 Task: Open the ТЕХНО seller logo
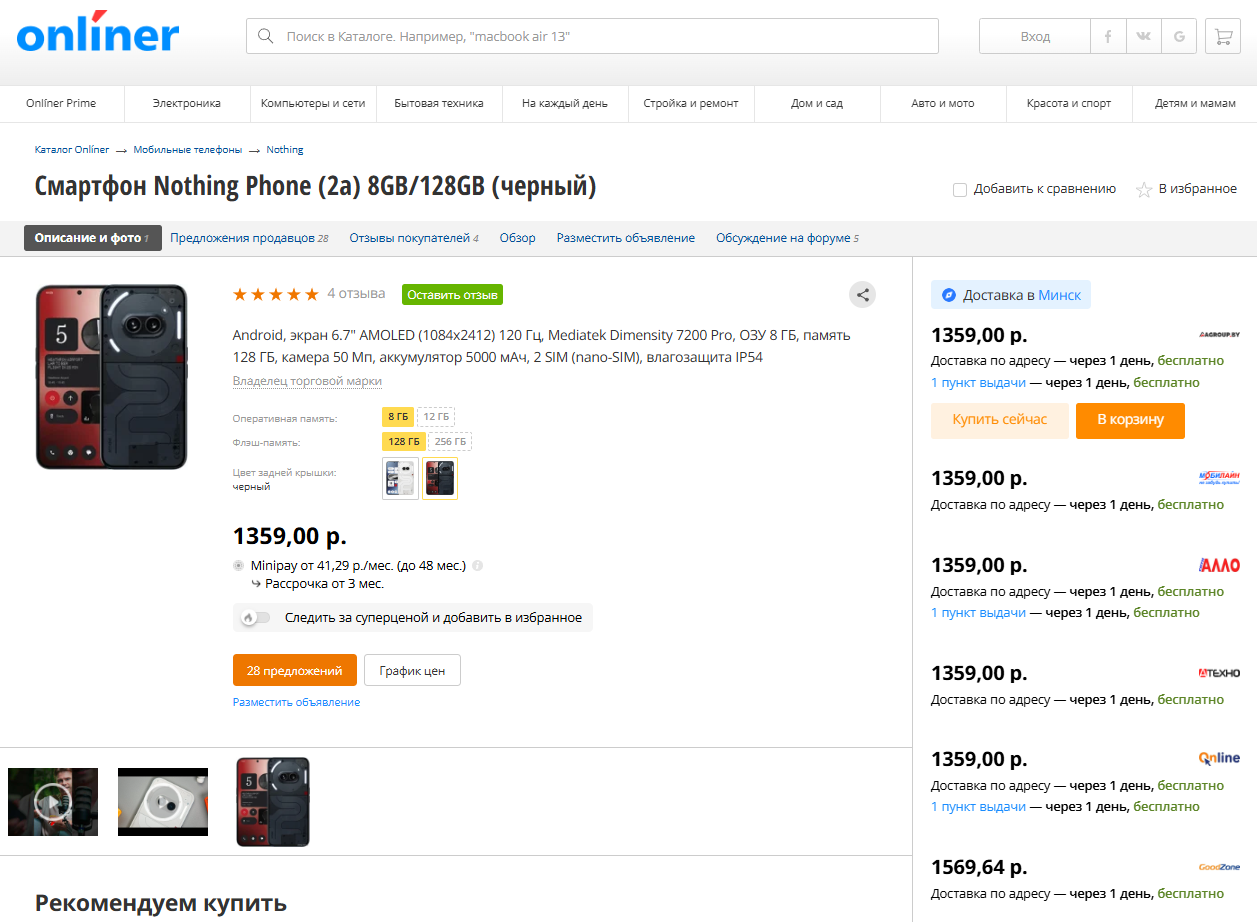pyautogui.click(x=1219, y=673)
